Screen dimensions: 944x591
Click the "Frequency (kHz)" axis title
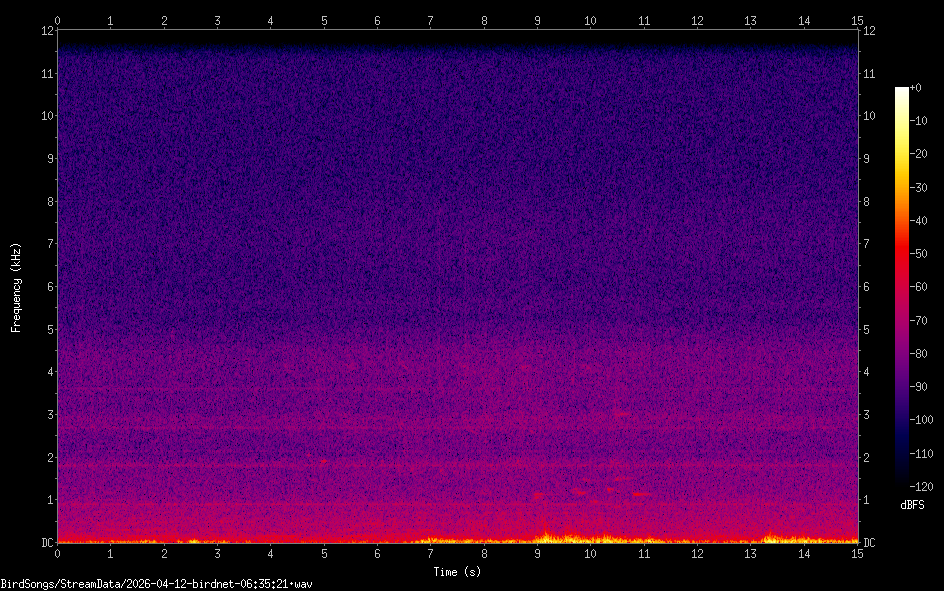(x=16, y=287)
